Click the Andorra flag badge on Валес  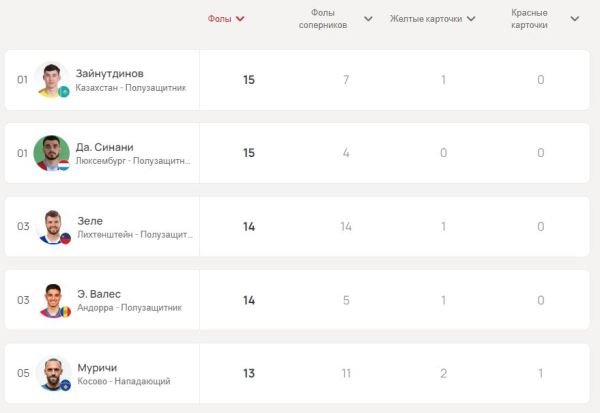pos(65,312)
